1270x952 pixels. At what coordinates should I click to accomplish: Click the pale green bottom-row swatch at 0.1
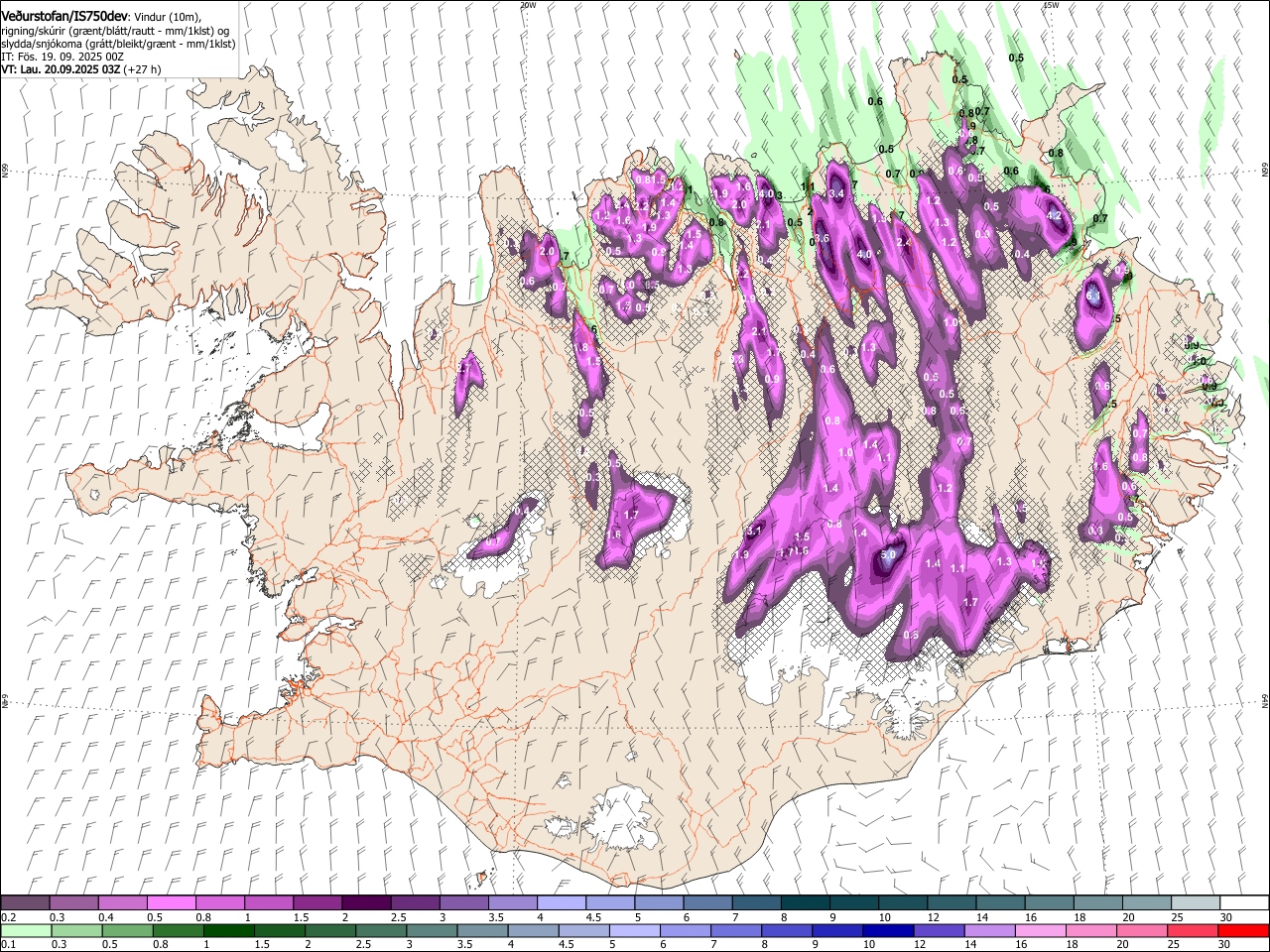(x=26, y=930)
